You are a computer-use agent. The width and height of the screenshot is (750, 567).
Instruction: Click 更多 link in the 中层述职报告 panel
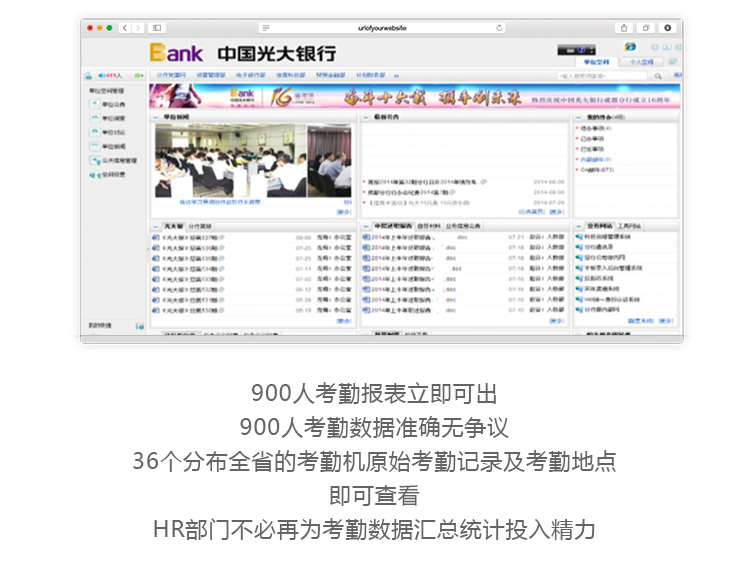[557, 321]
